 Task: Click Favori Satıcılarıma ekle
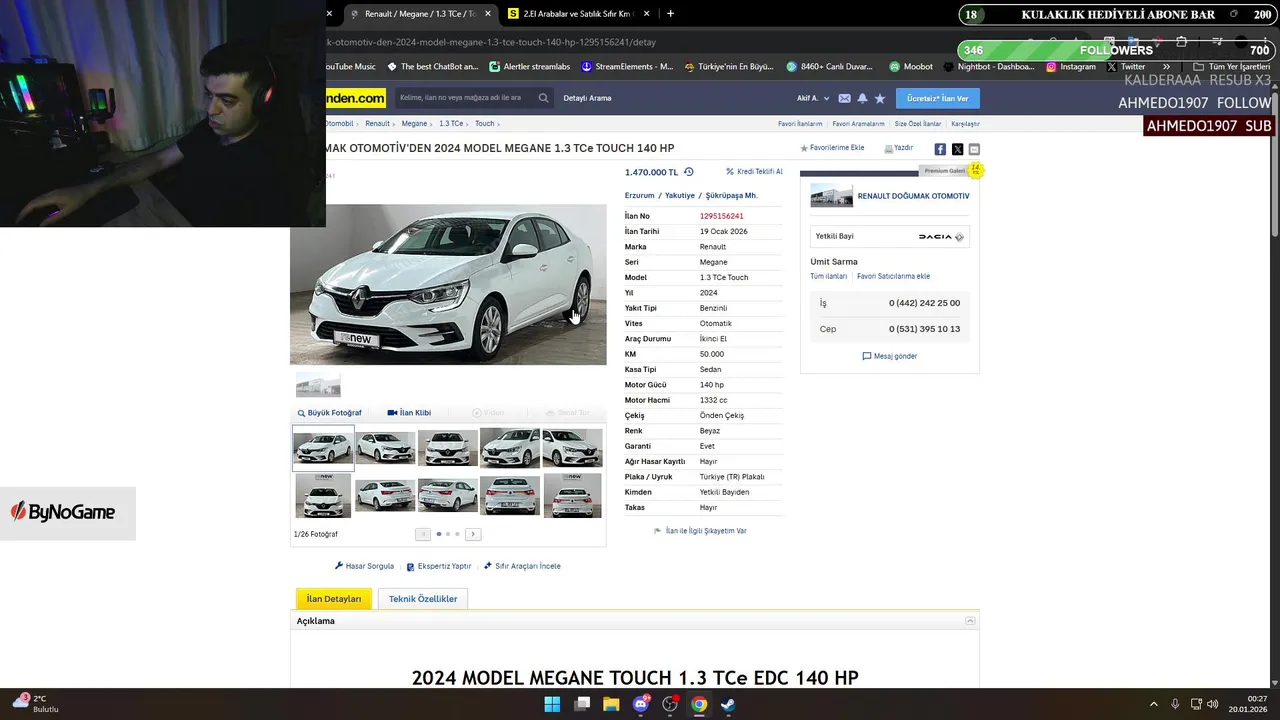point(893,276)
